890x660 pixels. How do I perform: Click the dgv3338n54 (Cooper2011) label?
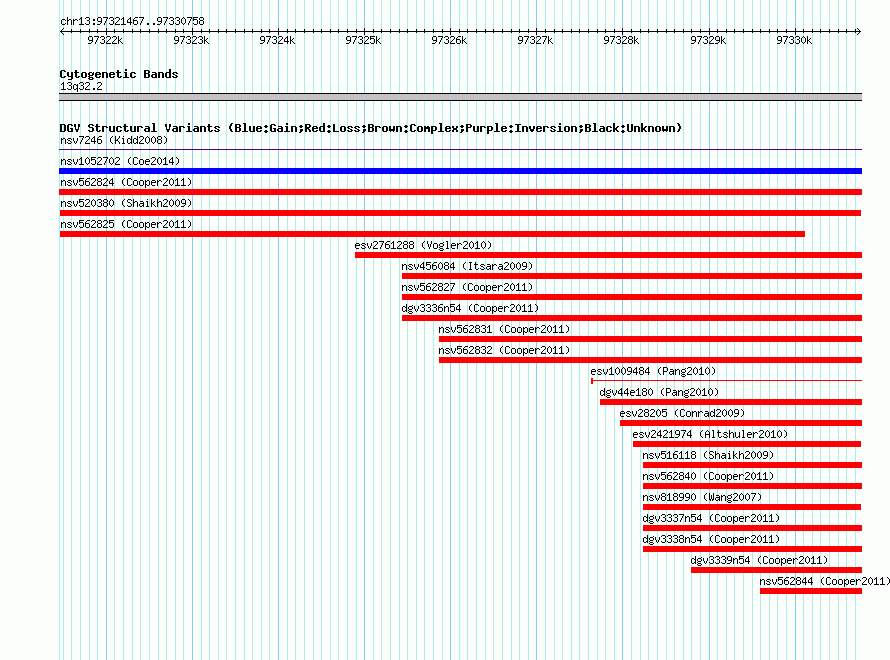pos(711,539)
